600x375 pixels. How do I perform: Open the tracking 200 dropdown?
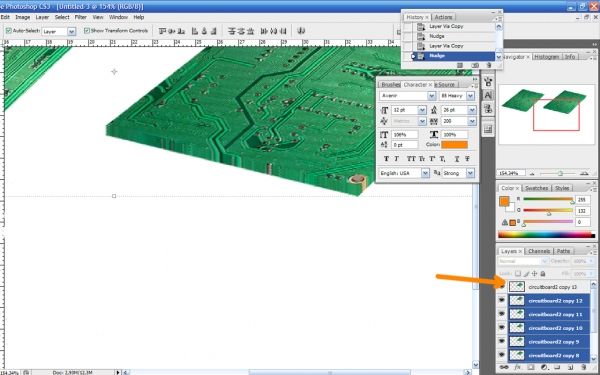click(x=472, y=121)
